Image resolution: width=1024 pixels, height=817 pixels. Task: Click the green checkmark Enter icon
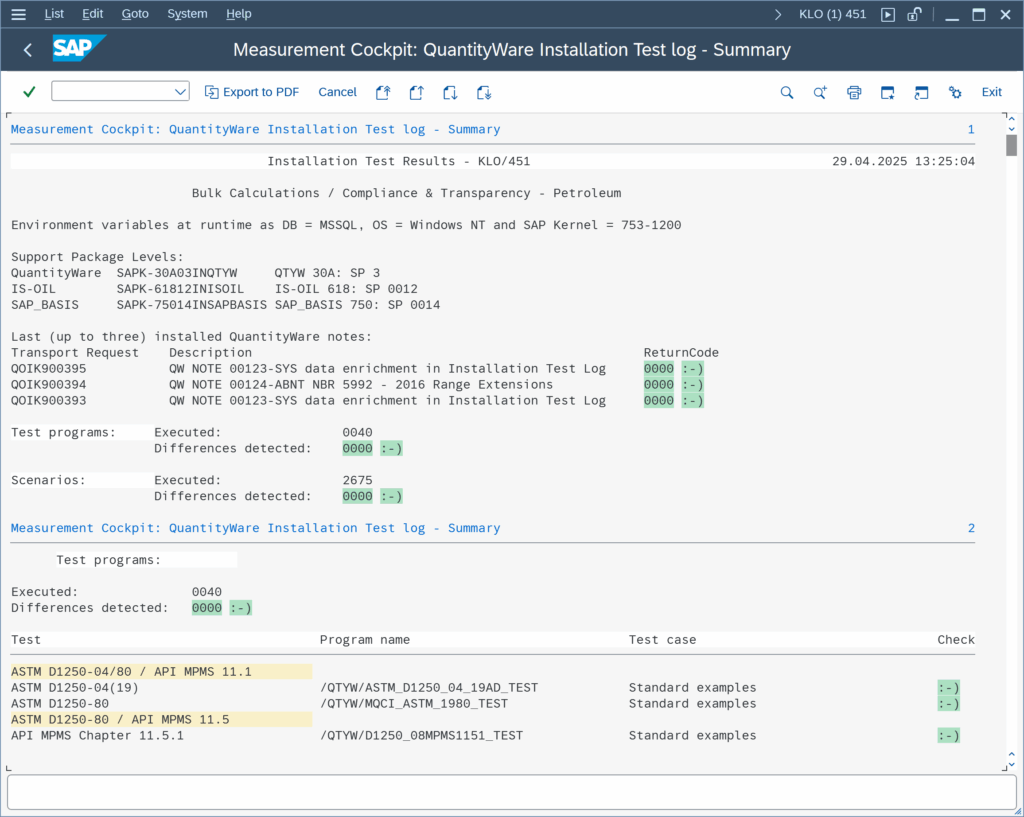coord(29,92)
